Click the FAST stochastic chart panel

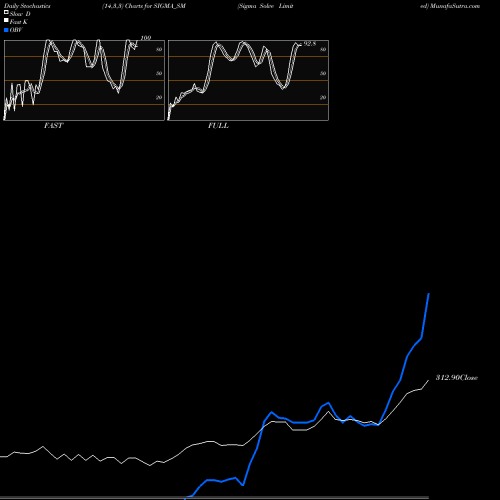(84, 80)
